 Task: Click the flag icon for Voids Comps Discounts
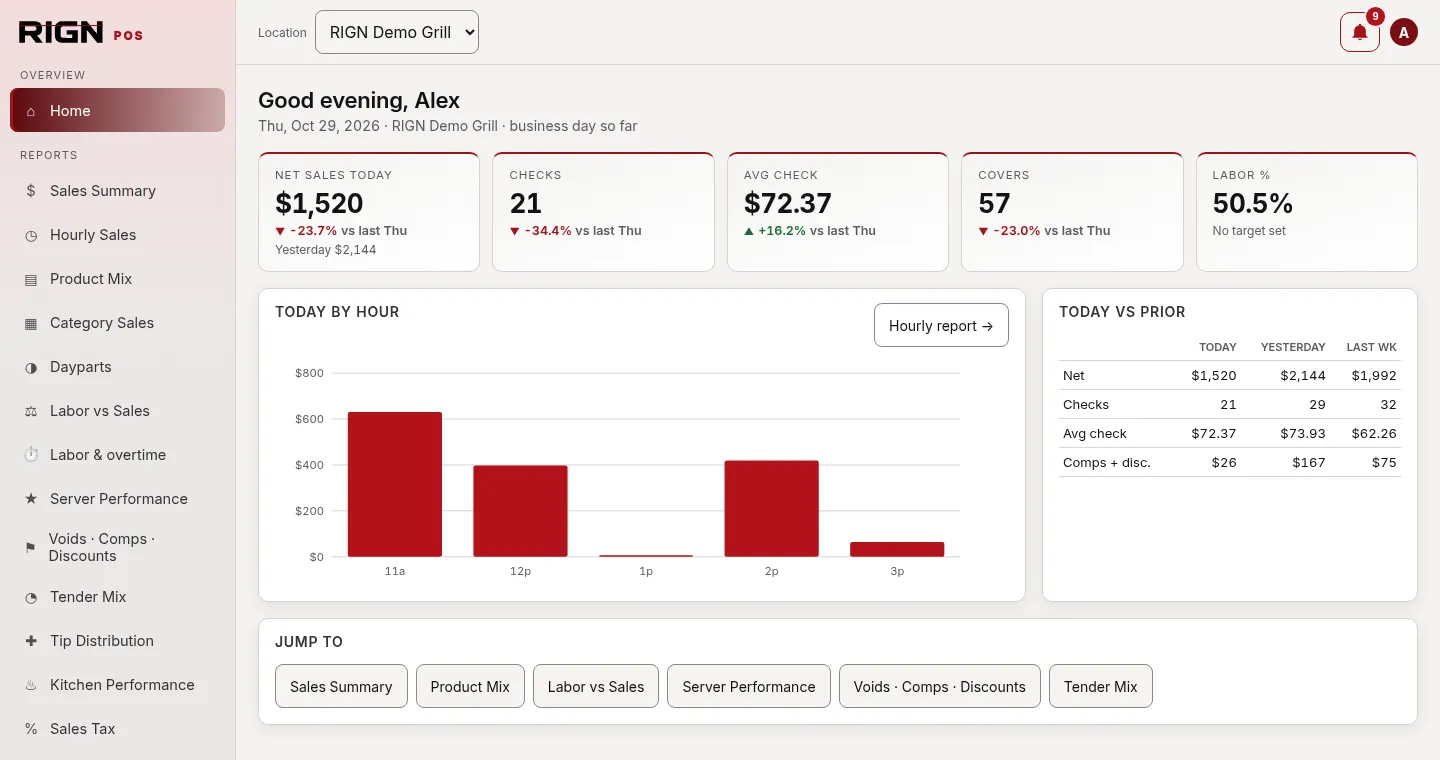pyautogui.click(x=30, y=547)
